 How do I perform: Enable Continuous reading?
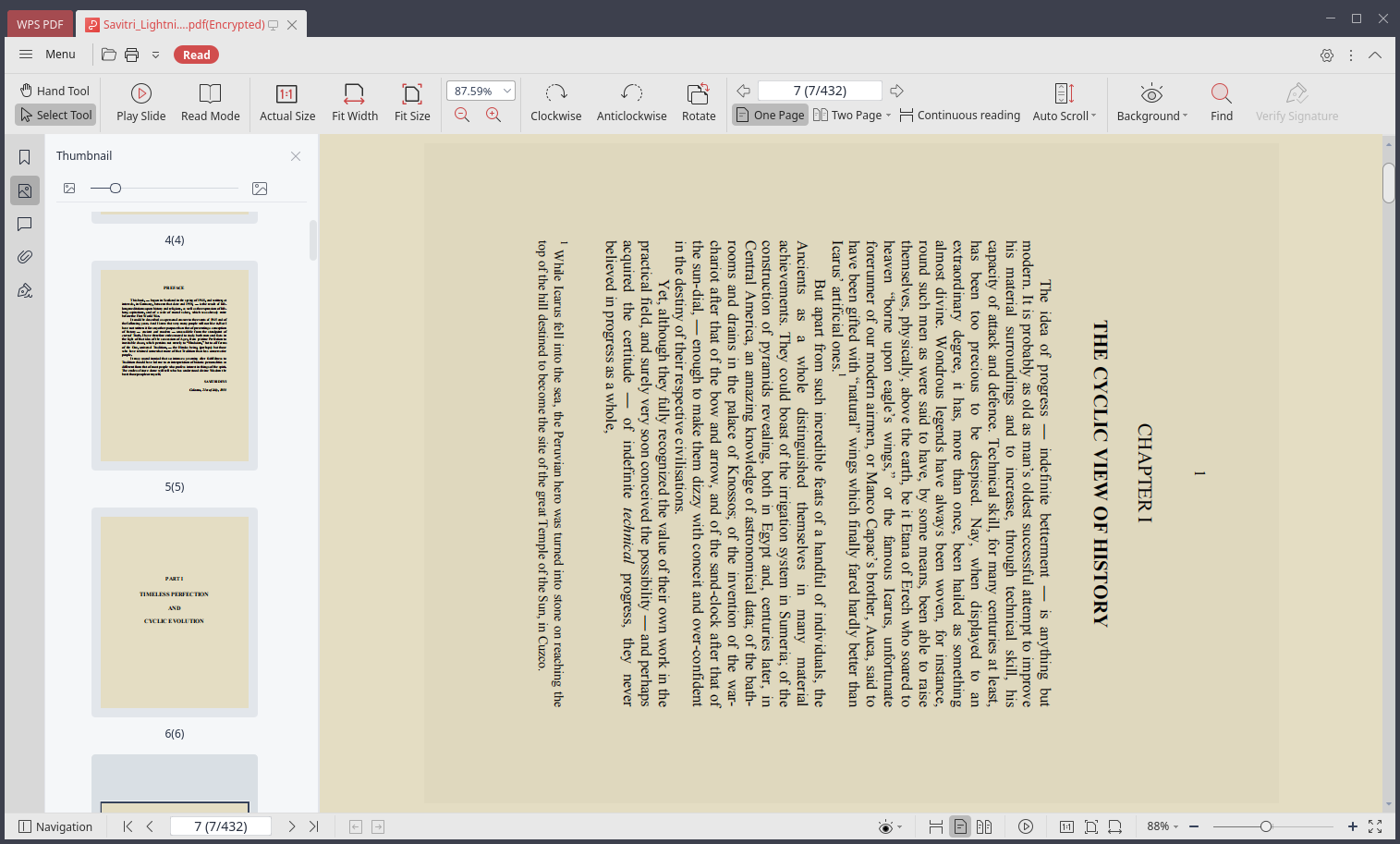coord(959,115)
